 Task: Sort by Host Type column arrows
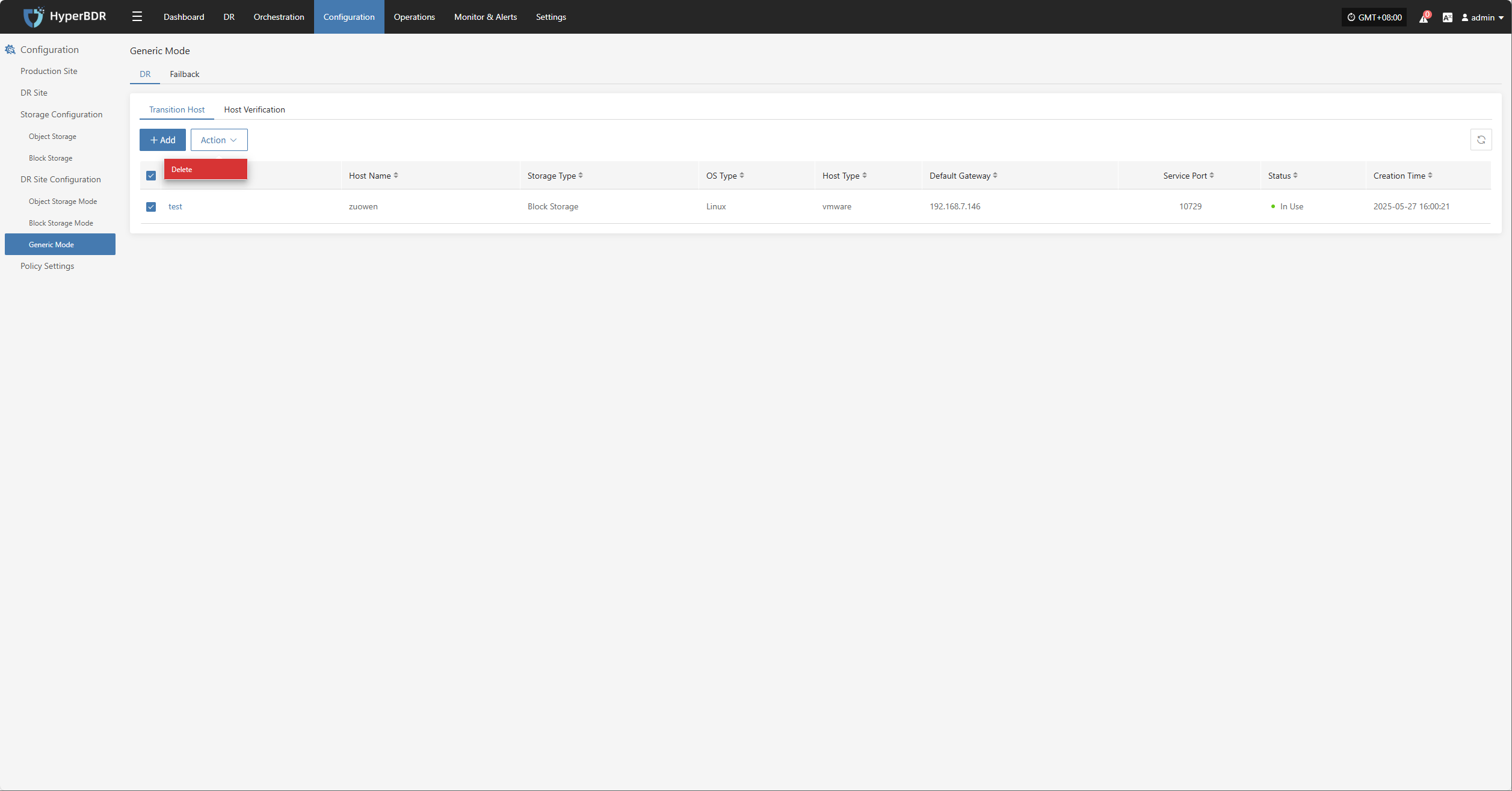click(865, 176)
